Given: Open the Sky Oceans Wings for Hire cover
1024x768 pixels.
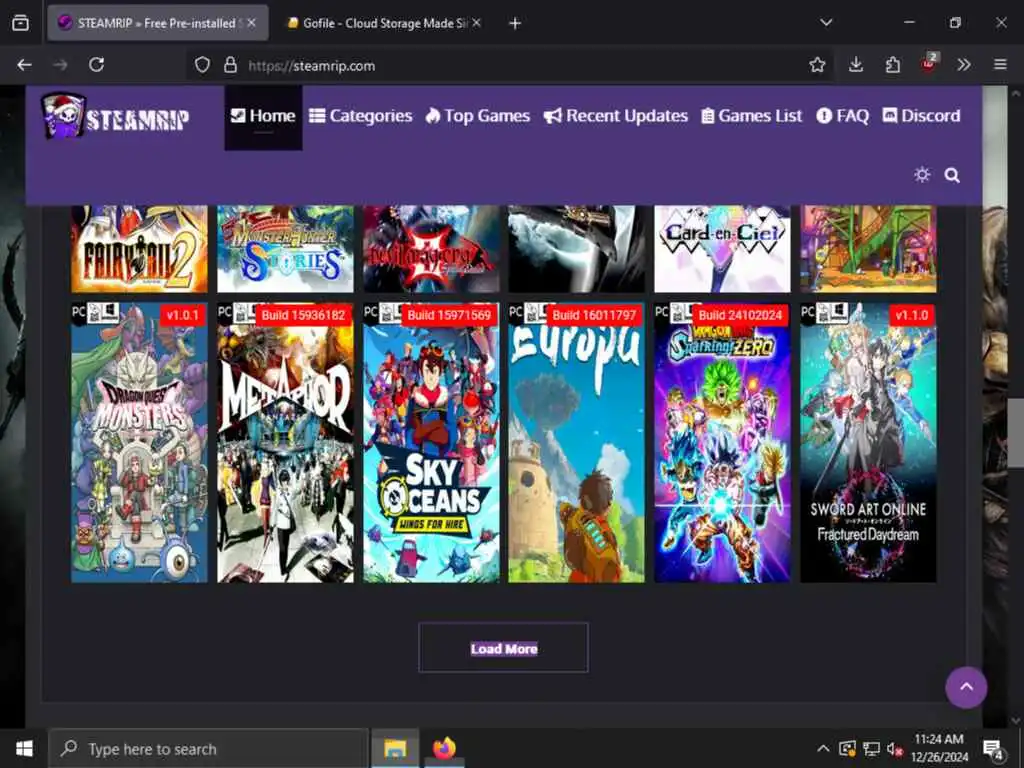Looking at the screenshot, I should (x=431, y=443).
